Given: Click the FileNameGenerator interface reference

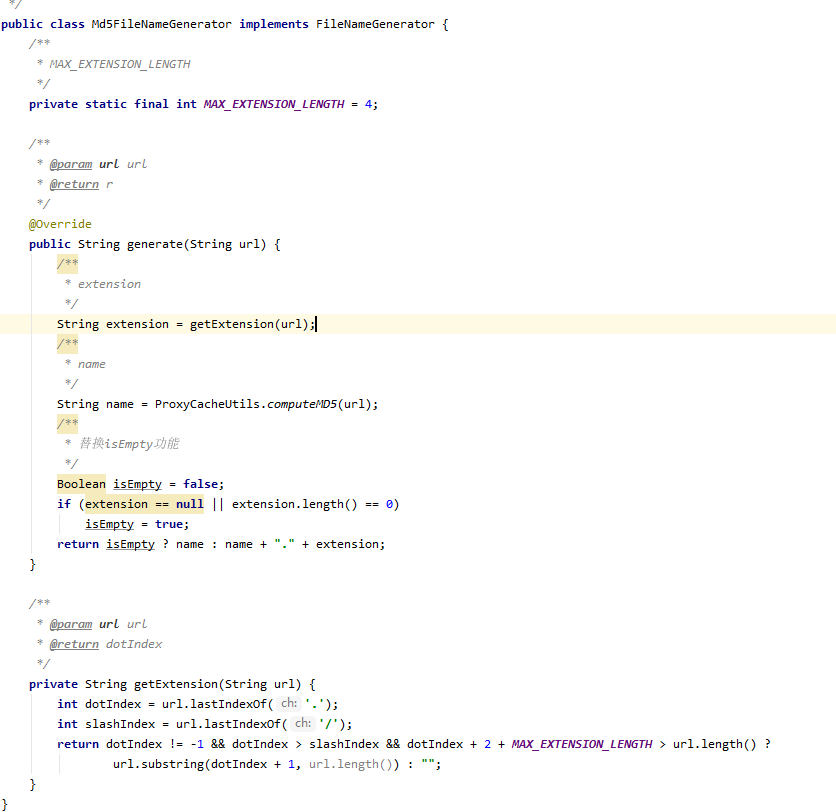Looking at the screenshot, I should [375, 25].
